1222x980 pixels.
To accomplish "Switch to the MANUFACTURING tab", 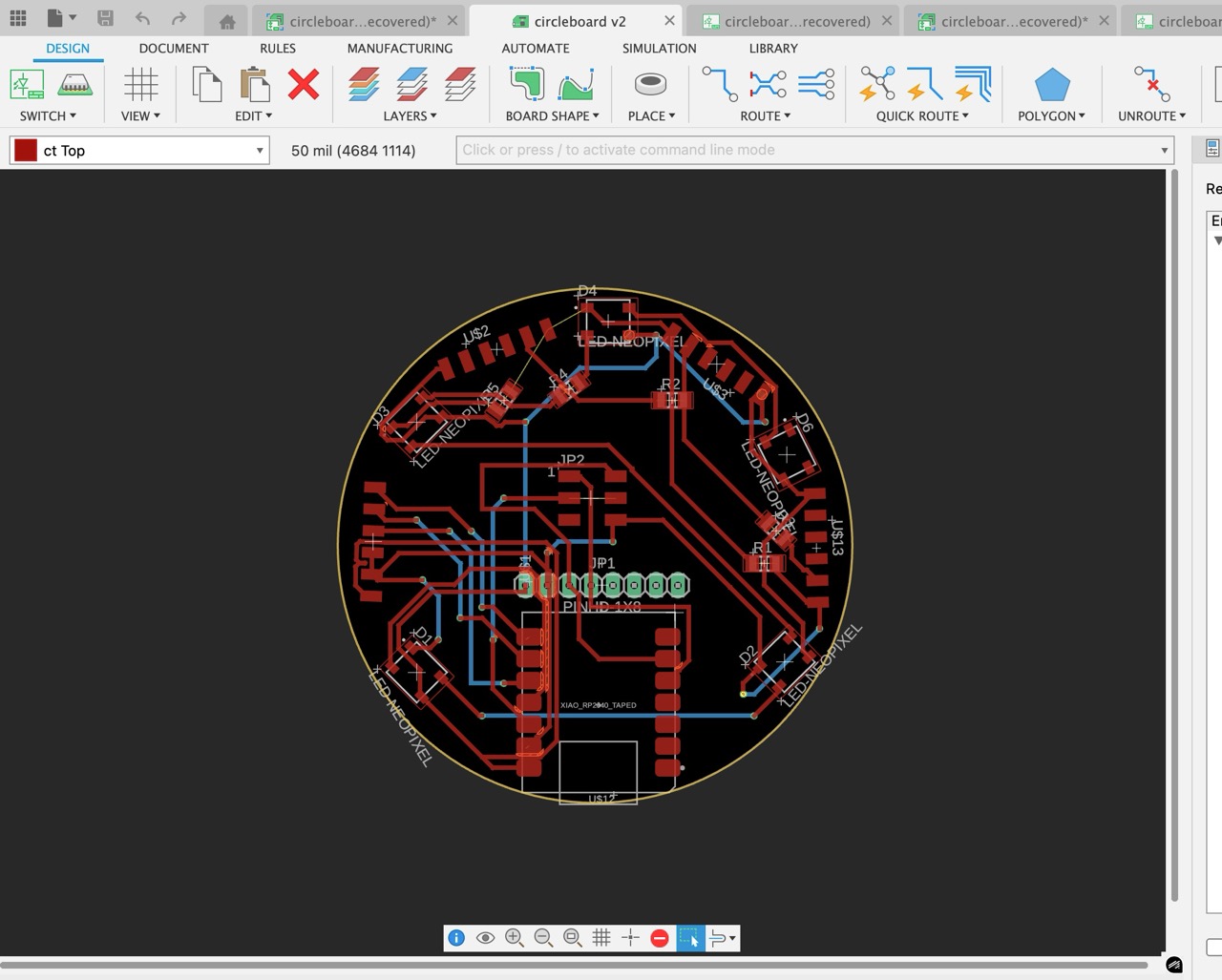I will tap(400, 48).
